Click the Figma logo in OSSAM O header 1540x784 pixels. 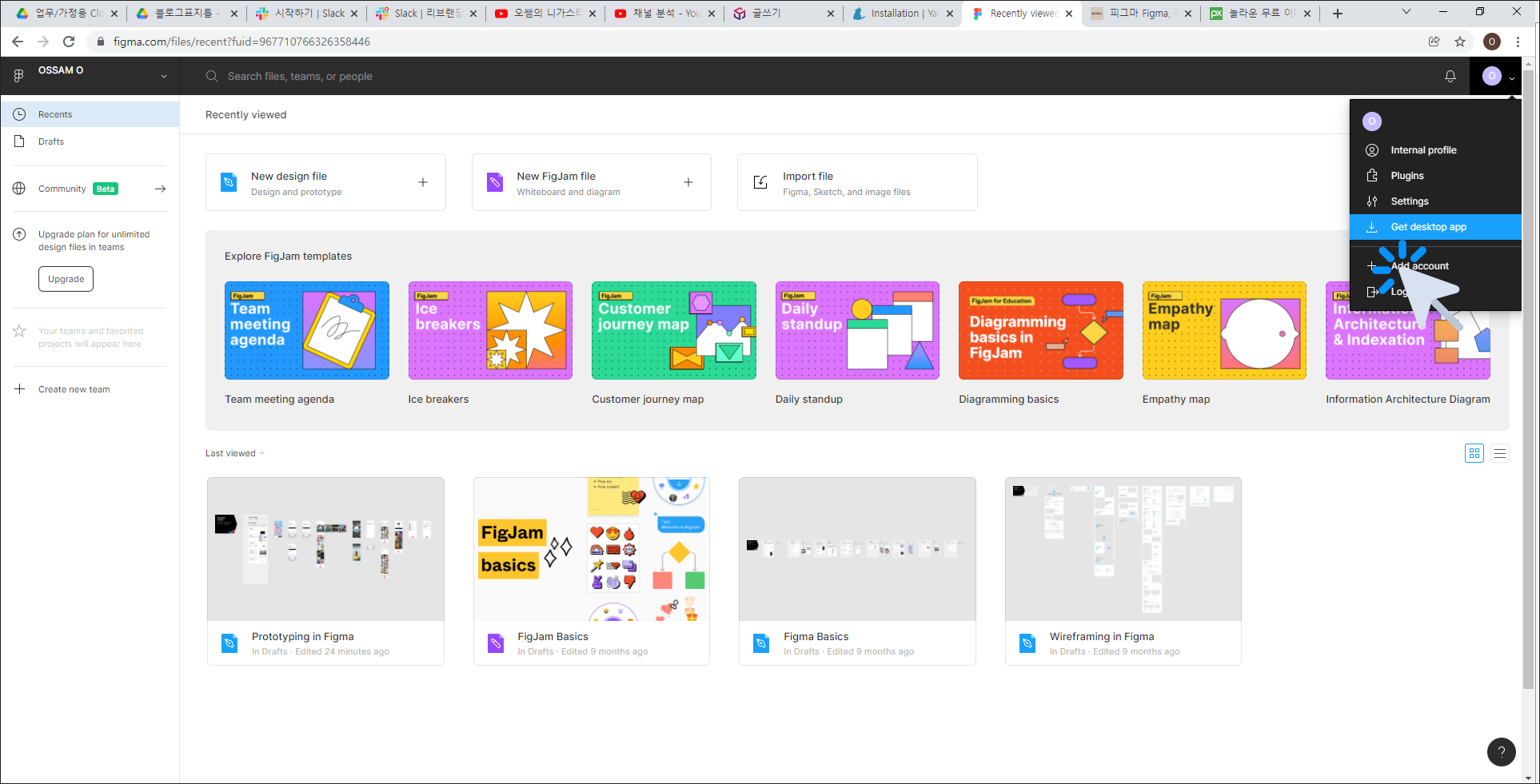[18, 76]
